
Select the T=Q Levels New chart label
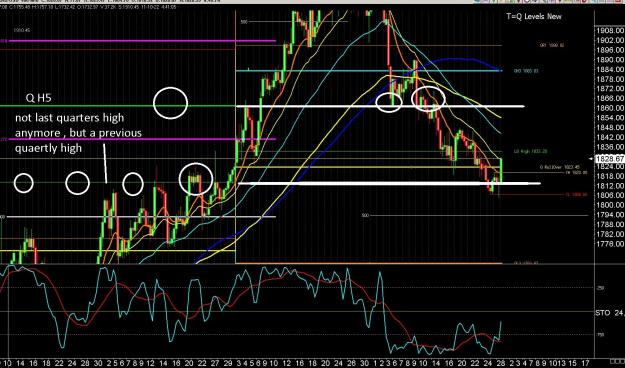click(534, 16)
